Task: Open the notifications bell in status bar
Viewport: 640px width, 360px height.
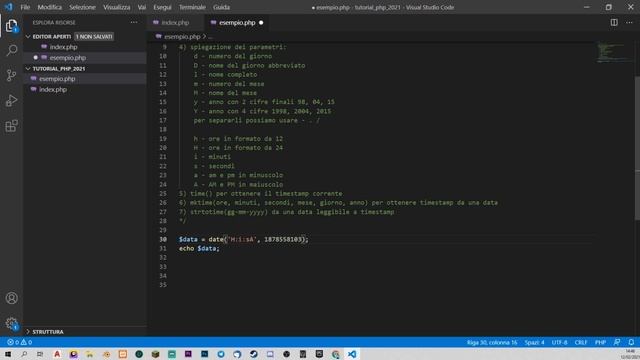Action: 631,342
